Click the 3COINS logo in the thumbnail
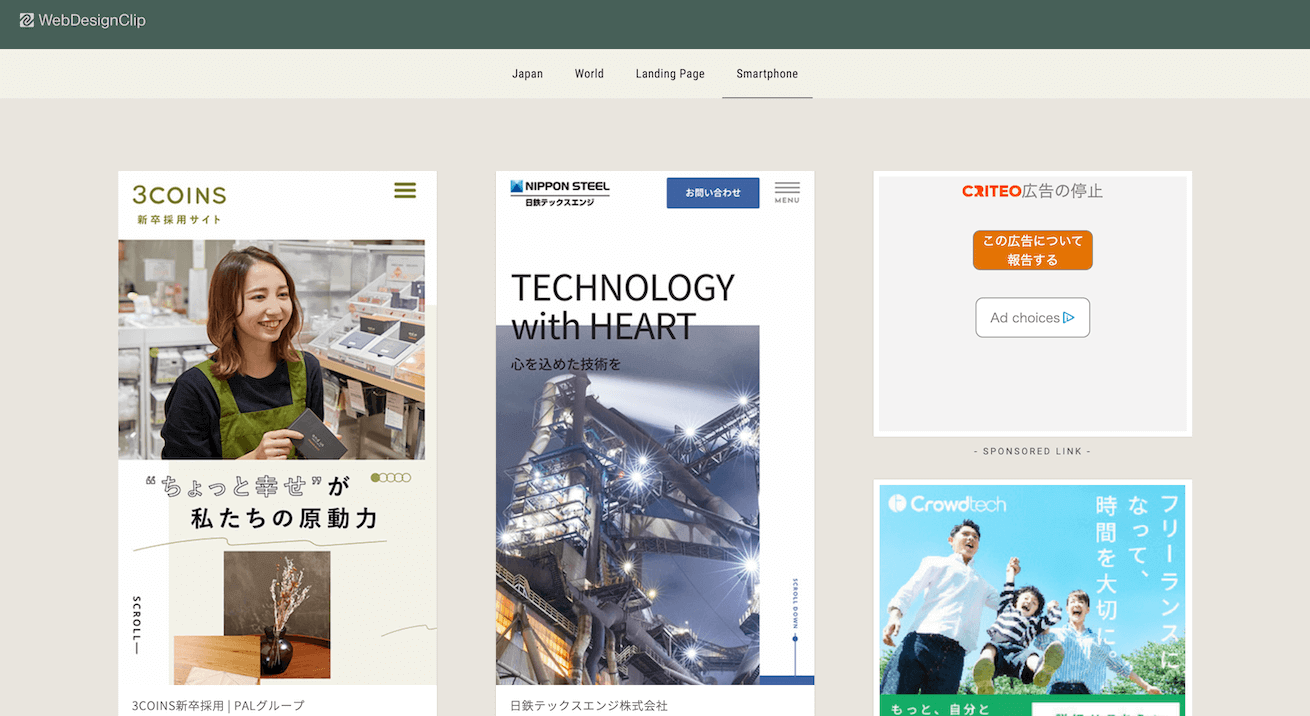The height and width of the screenshot is (716, 1310). coord(180,195)
